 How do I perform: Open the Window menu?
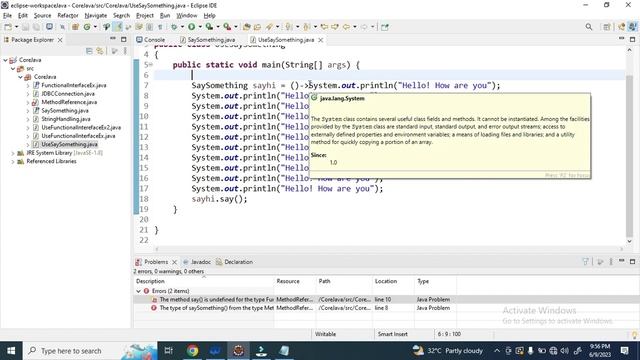coord(187,16)
